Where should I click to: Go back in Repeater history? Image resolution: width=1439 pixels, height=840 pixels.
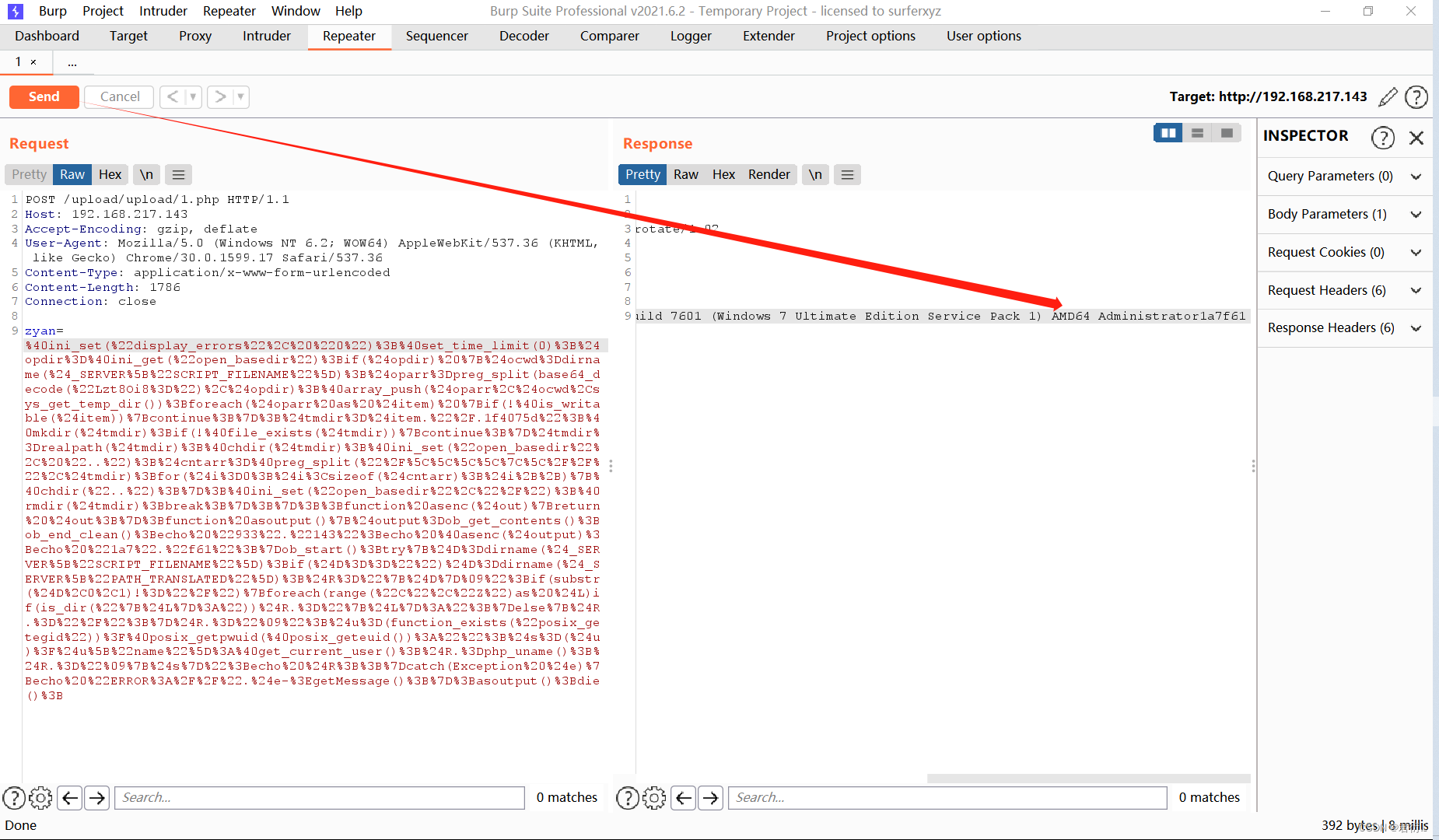173,96
